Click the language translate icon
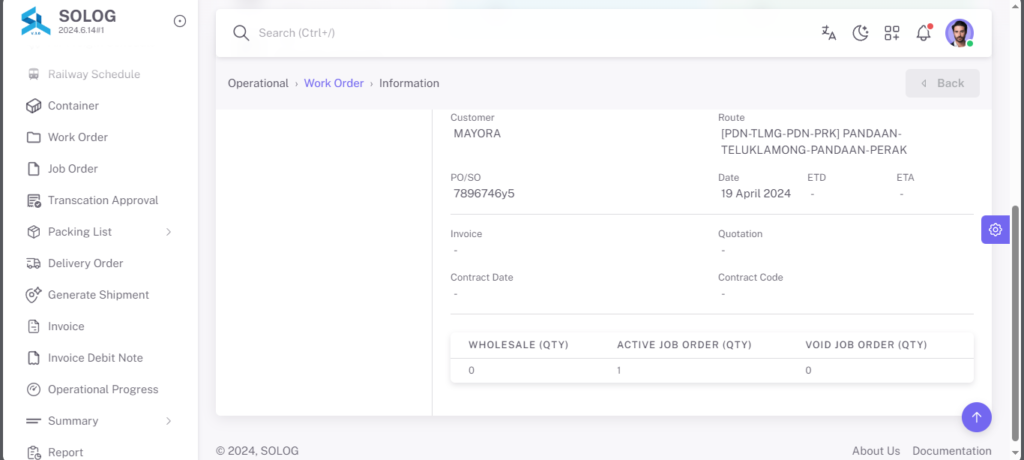 click(829, 33)
